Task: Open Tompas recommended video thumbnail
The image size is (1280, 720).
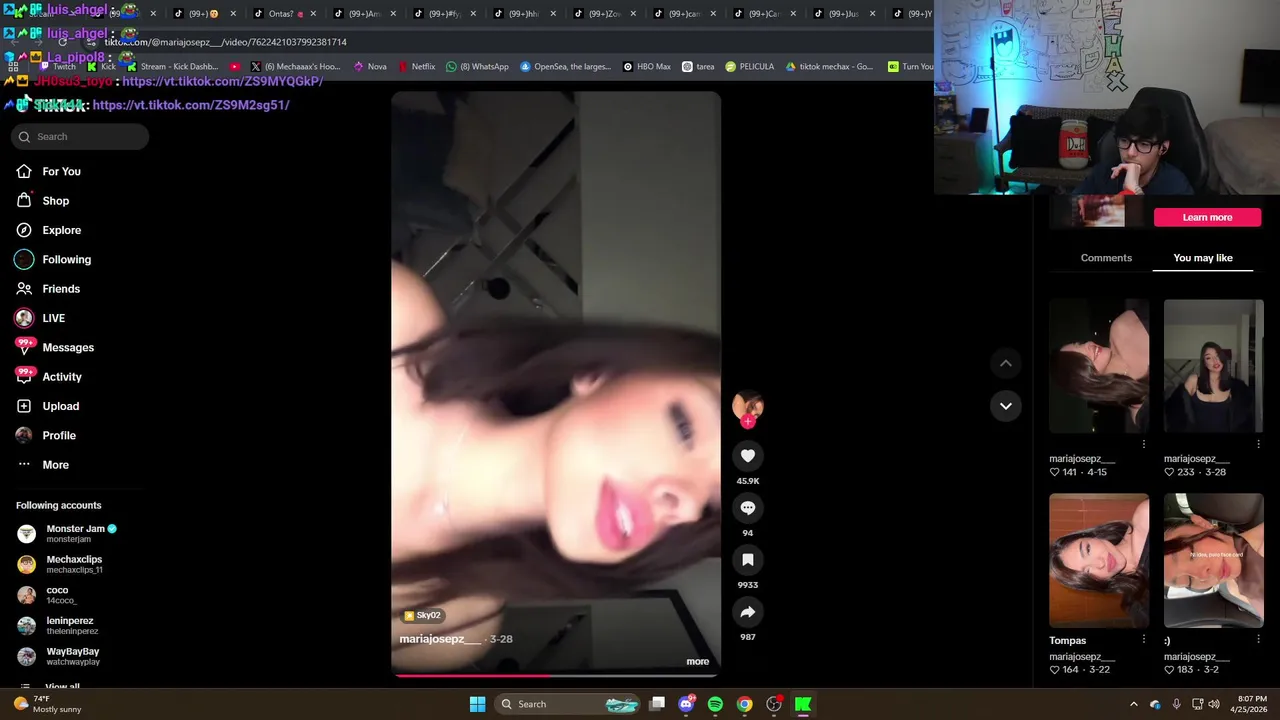Action: point(1099,560)
